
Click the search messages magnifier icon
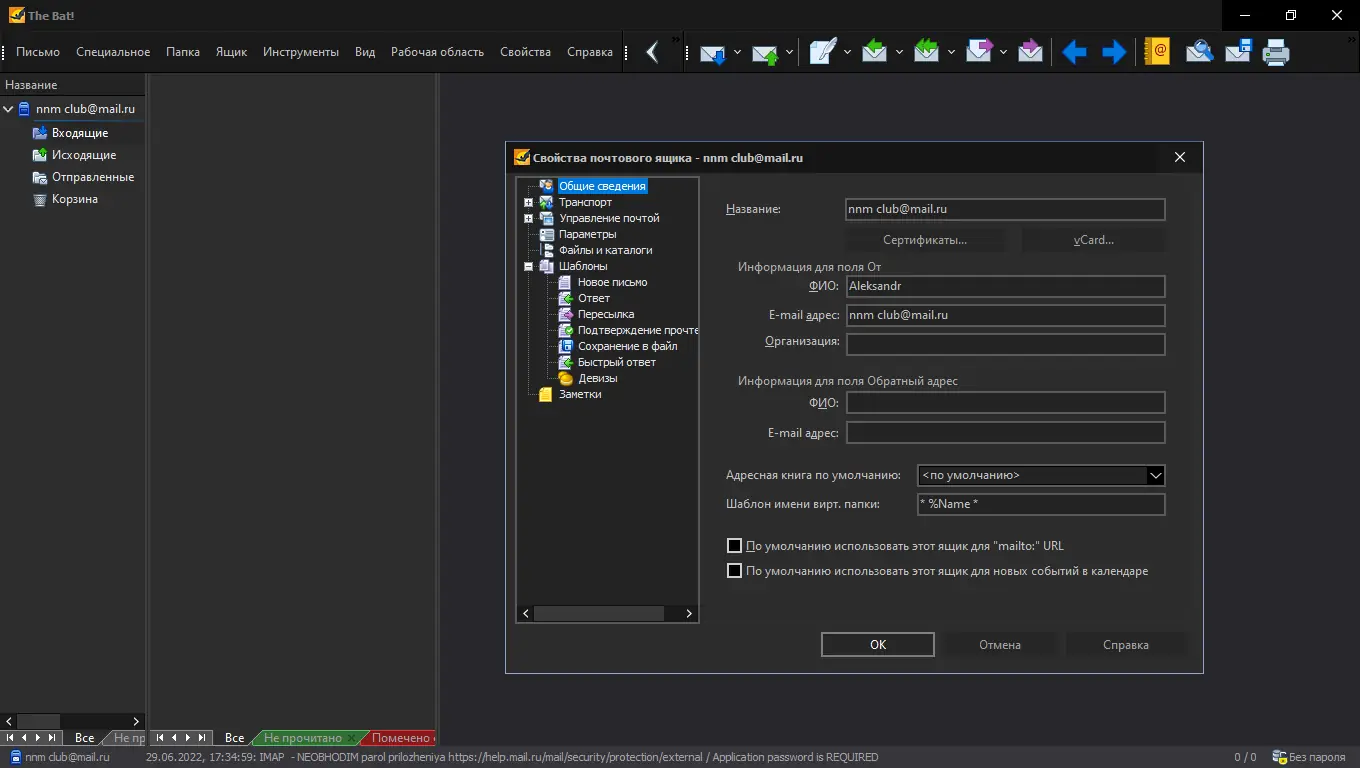pyautogui.click(x=1199, y=52)
